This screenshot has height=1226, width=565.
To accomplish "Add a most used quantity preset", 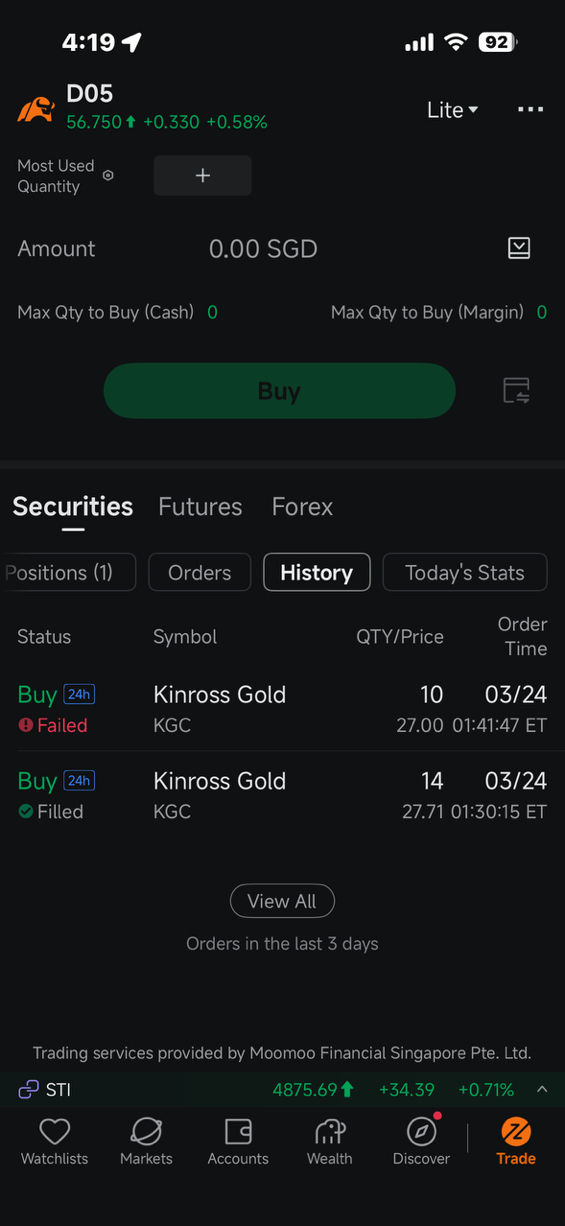I will [x=202, y=175].
